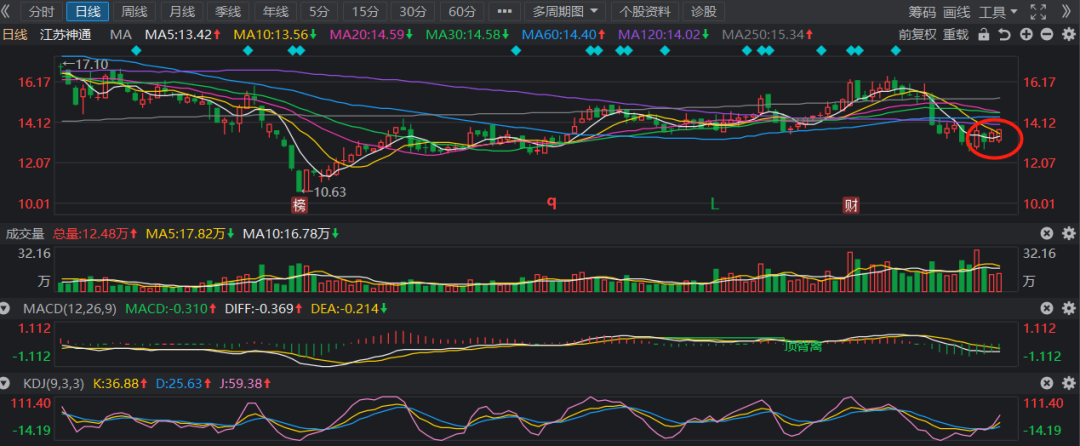Toggle 画线 drawing mode
Viewport: 1080px width, 446px height.
(x=957, y=12)
